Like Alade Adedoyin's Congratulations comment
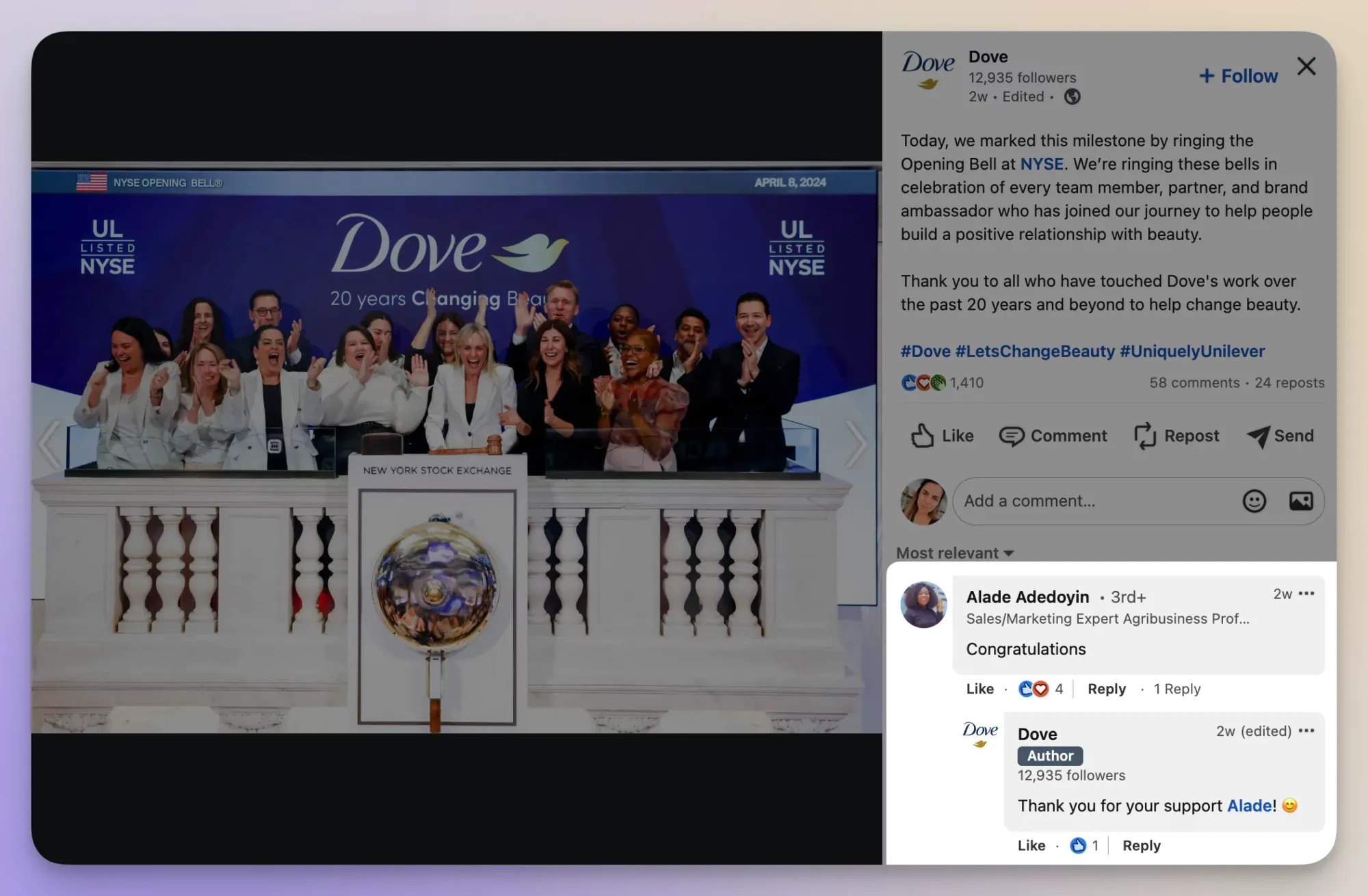The width and height of the screenshot is (1368, 896). point(979,689)
